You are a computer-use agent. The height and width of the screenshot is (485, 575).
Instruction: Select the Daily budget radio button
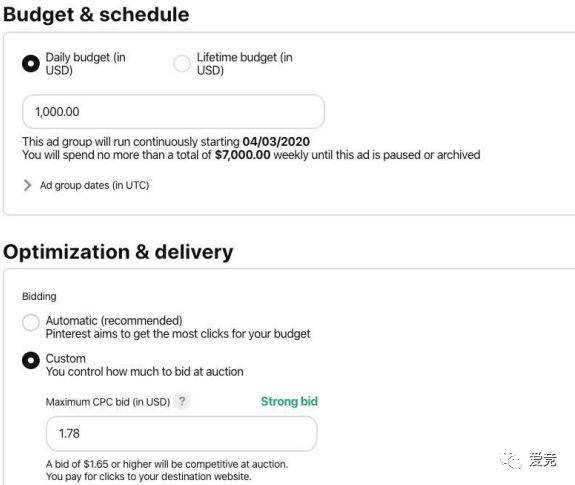(x=31, y=63)
